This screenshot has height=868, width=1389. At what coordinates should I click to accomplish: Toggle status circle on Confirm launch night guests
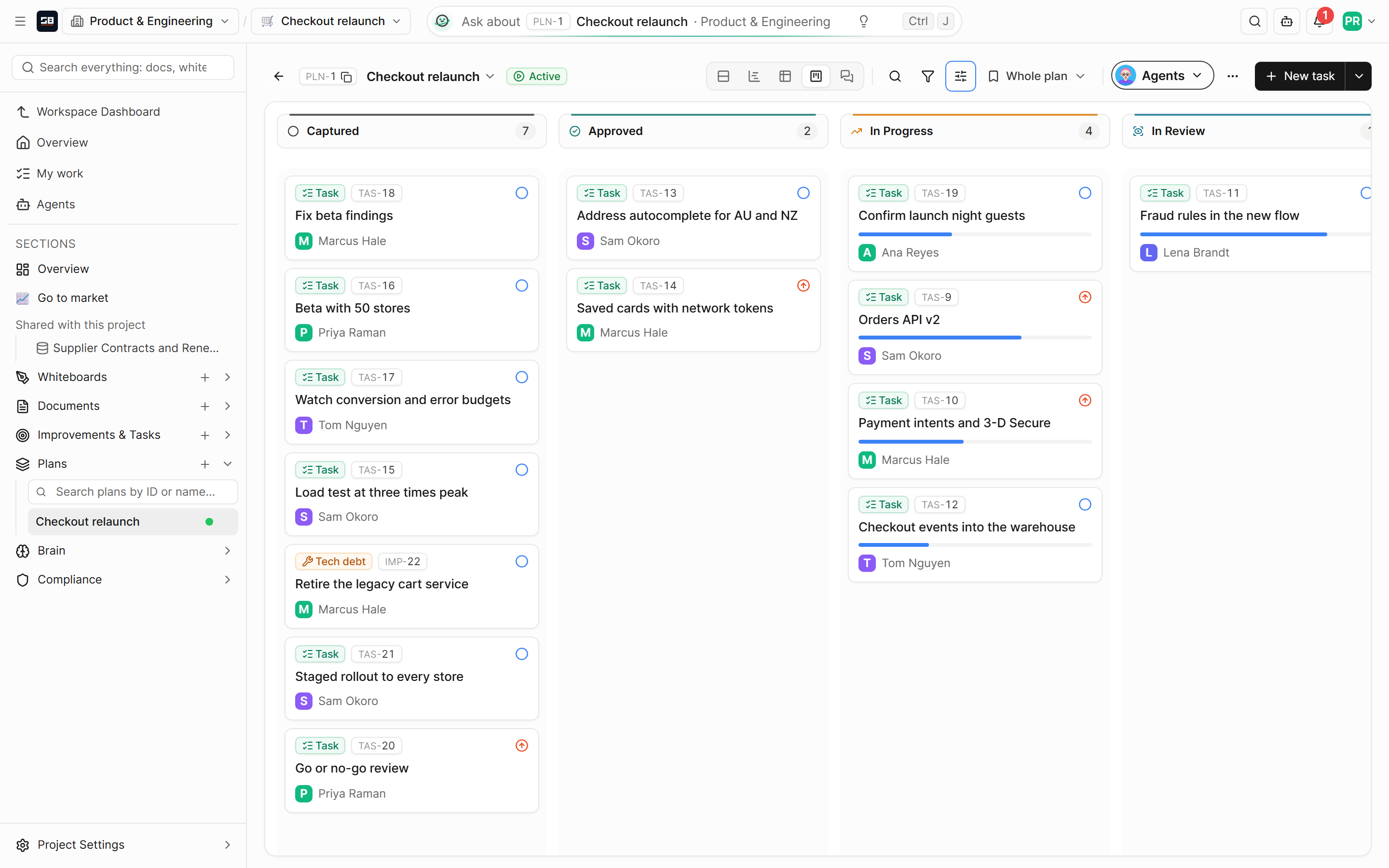[1085, 193]
